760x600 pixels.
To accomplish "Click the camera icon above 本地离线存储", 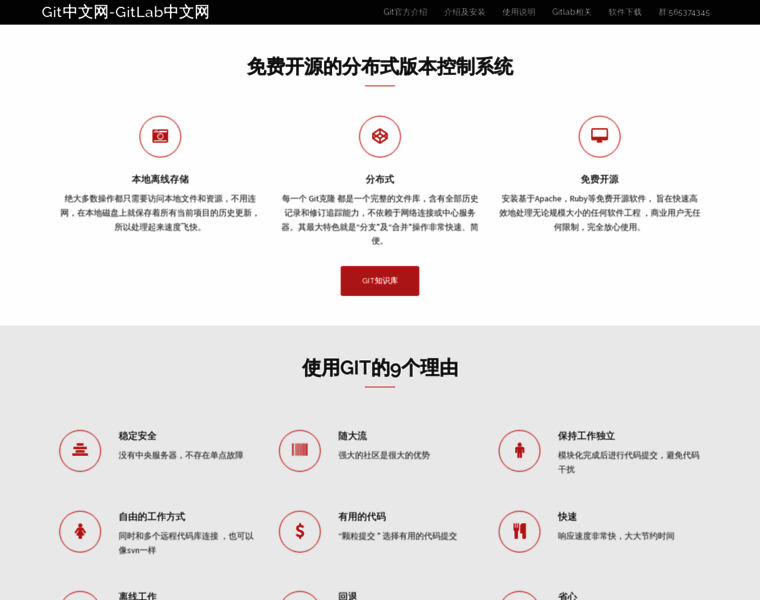I will [160, 136].
